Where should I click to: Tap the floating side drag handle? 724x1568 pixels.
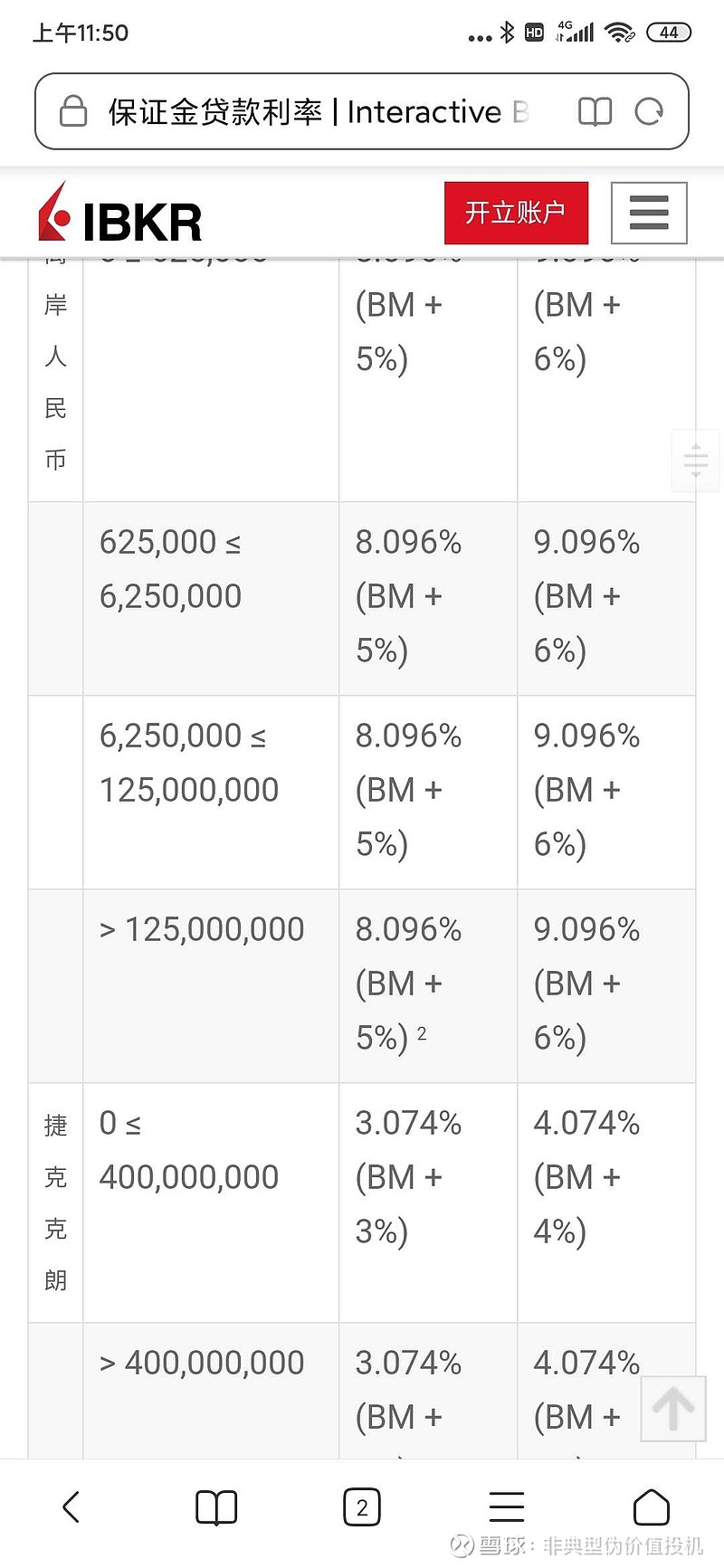[696, 461]
